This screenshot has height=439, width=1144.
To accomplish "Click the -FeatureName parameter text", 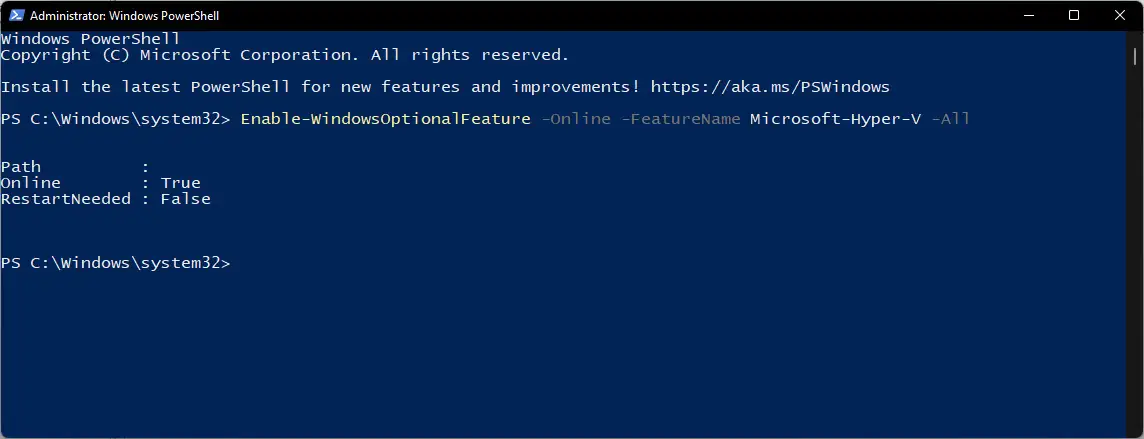I will [x=681, y=118].
